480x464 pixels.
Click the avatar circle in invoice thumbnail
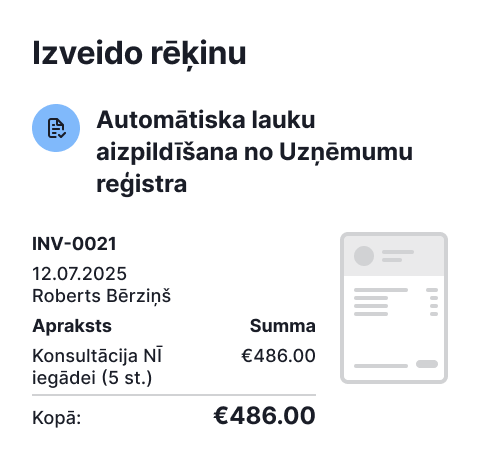coord(364,256)
